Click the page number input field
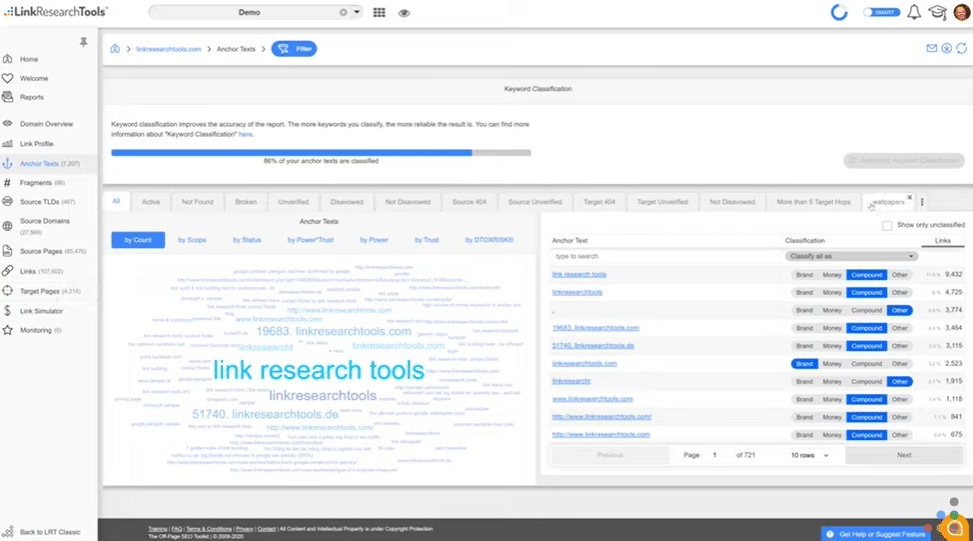This screenshot has height=541, width=973. [717, 455]
